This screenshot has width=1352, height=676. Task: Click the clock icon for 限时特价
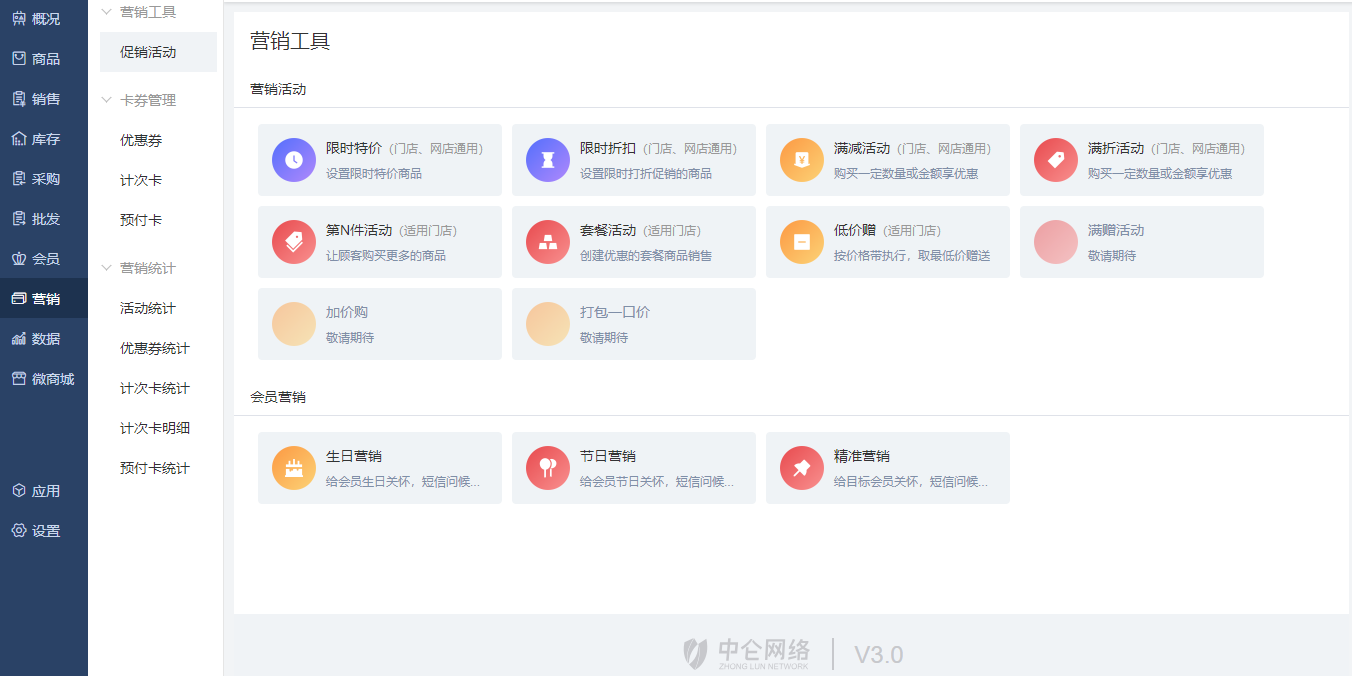point(294,160)
